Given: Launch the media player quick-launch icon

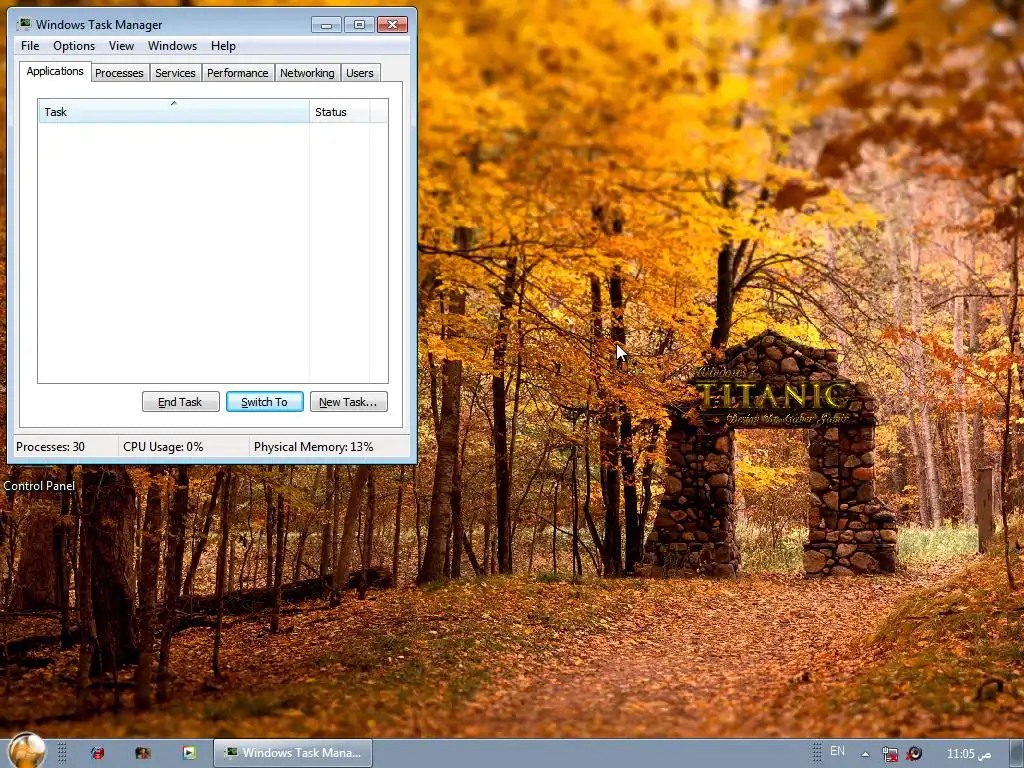Looking at the screenshot, I should click(x=189, y=753).
